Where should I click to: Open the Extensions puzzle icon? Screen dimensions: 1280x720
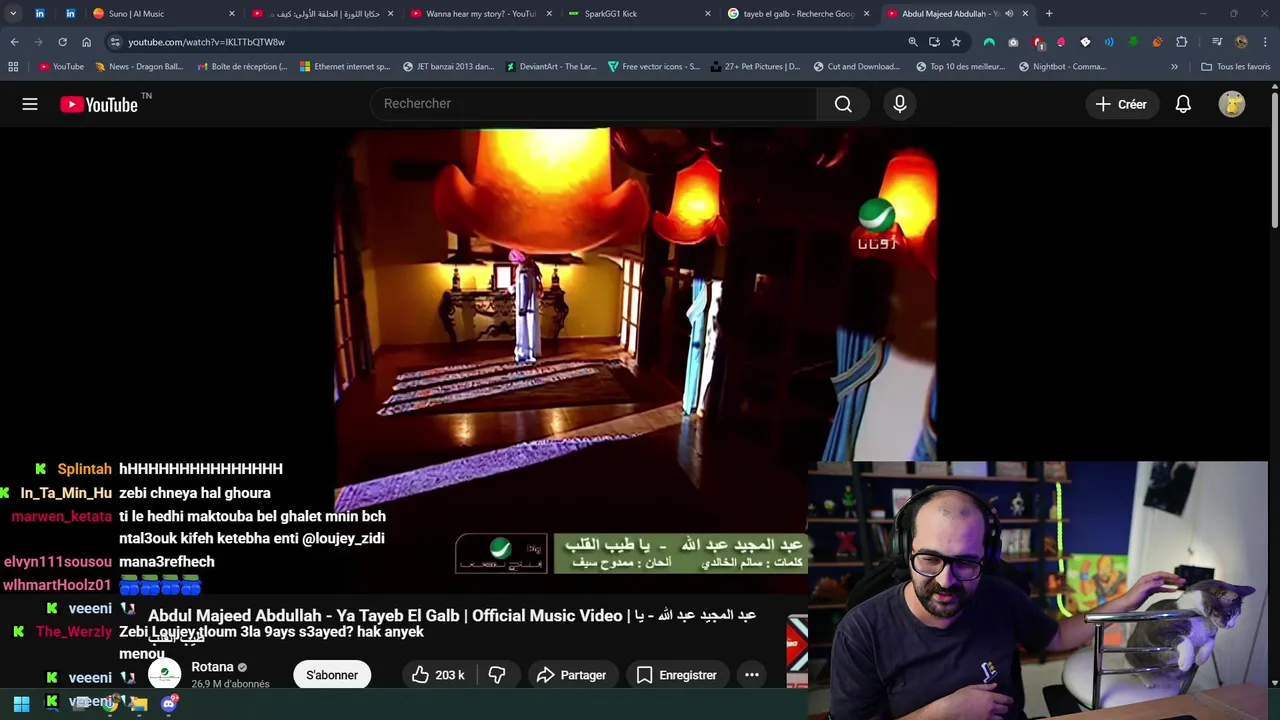(x=1182, y=42)
